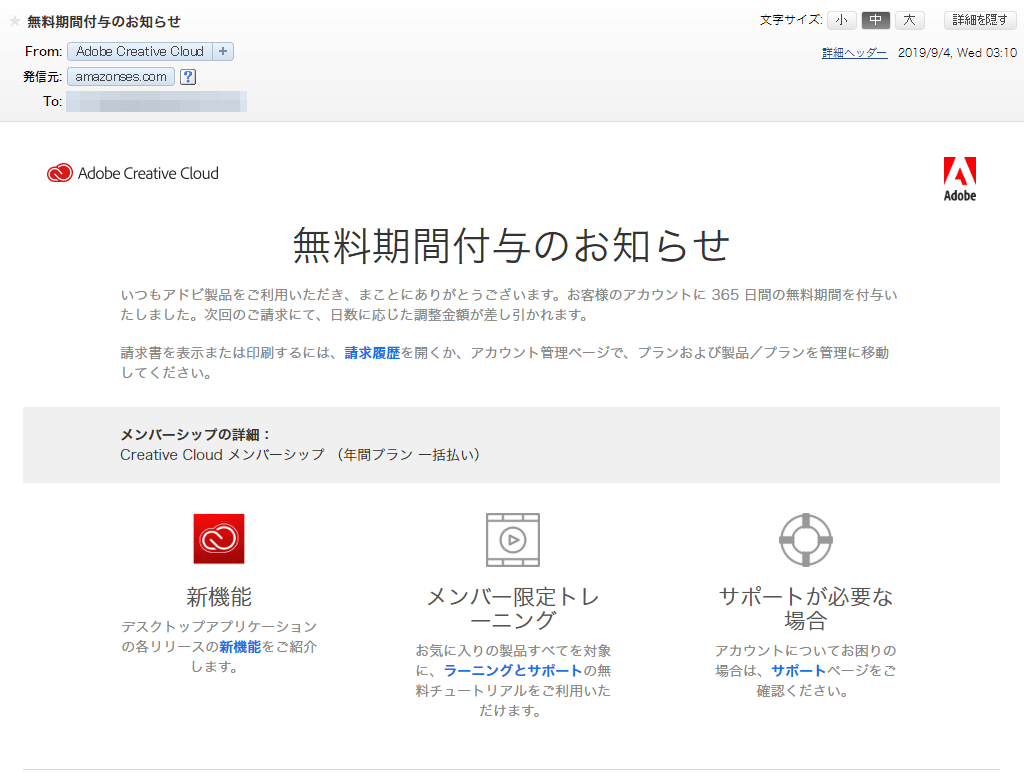Click the メンバーシップの詳細 label

[x=195, y=434]
